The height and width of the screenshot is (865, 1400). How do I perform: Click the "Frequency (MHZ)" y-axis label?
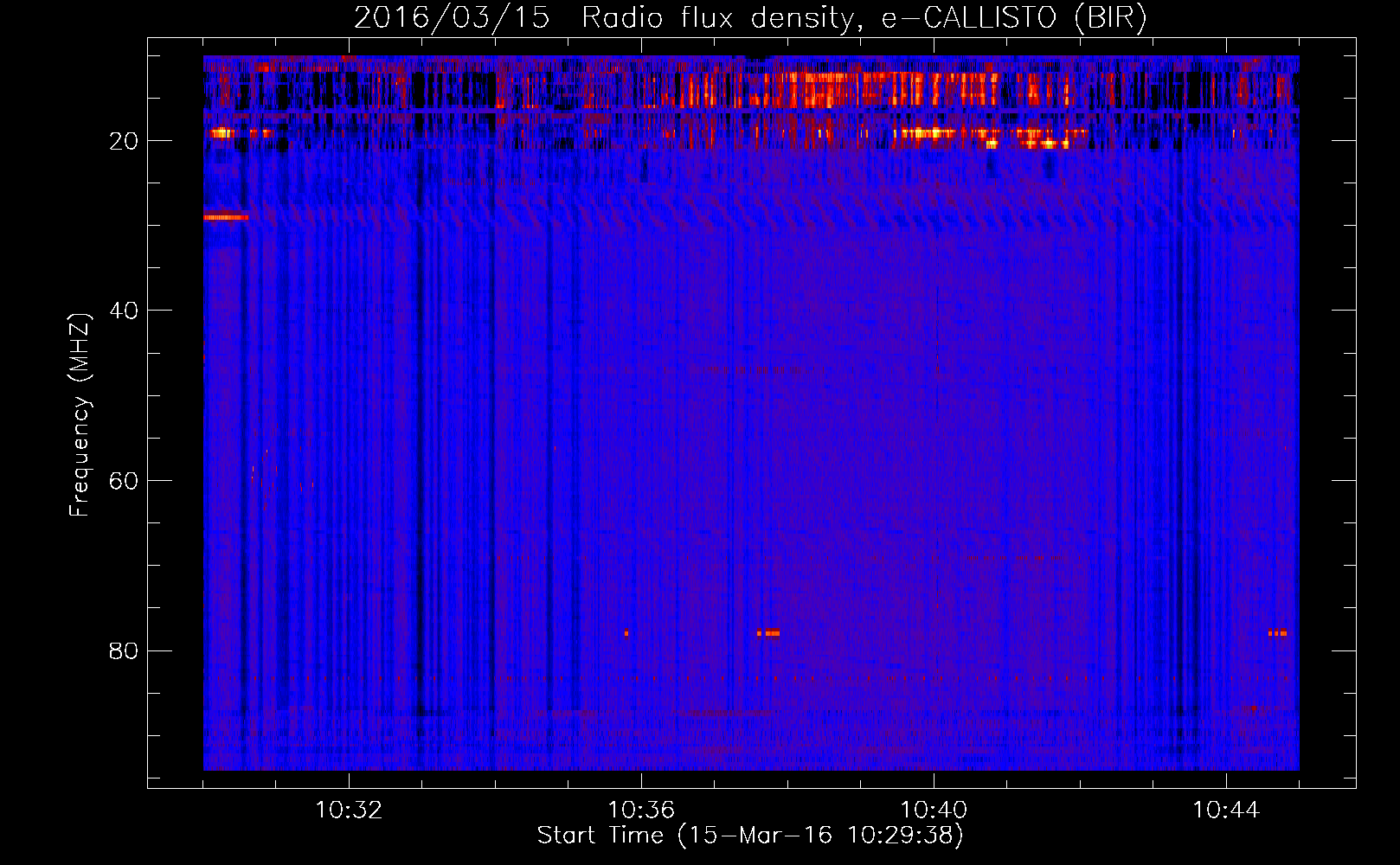click(x=80, y=415)
